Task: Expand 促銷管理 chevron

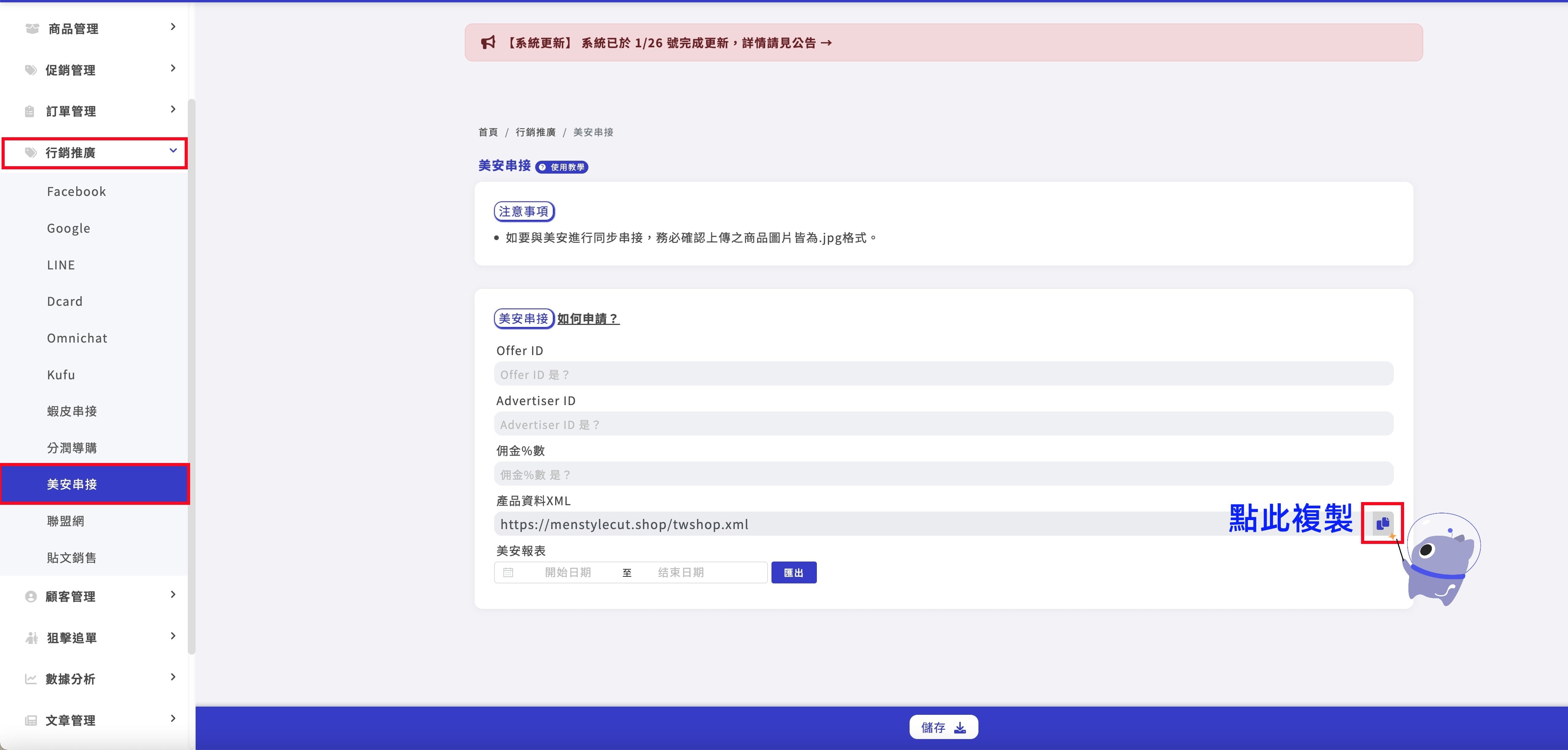Action: click(x=173, y=68)
